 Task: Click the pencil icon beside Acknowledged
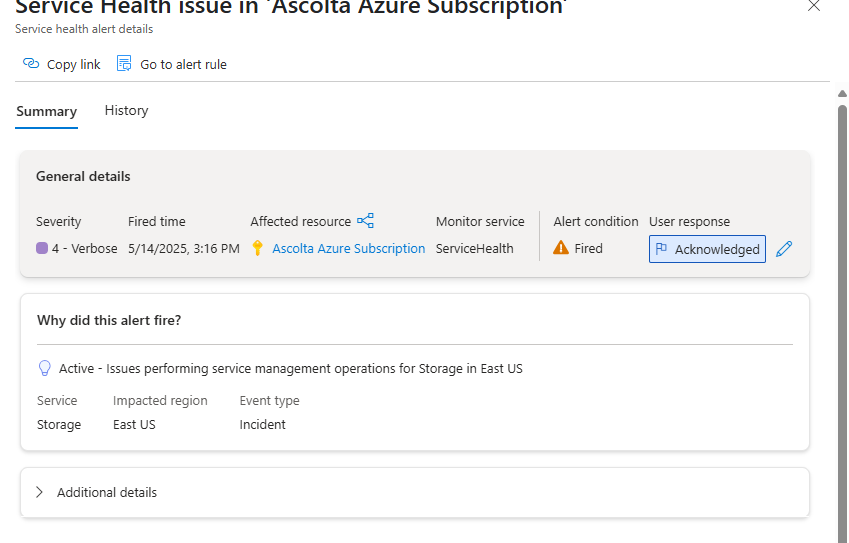[784, 249]
